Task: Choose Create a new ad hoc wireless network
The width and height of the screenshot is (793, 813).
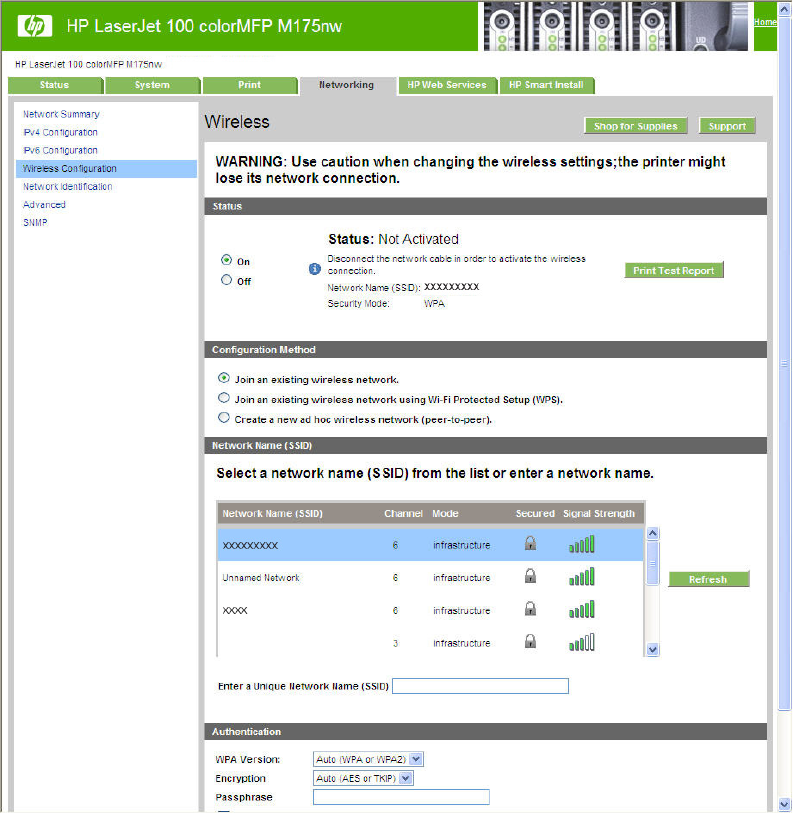Action: [224, 417]
